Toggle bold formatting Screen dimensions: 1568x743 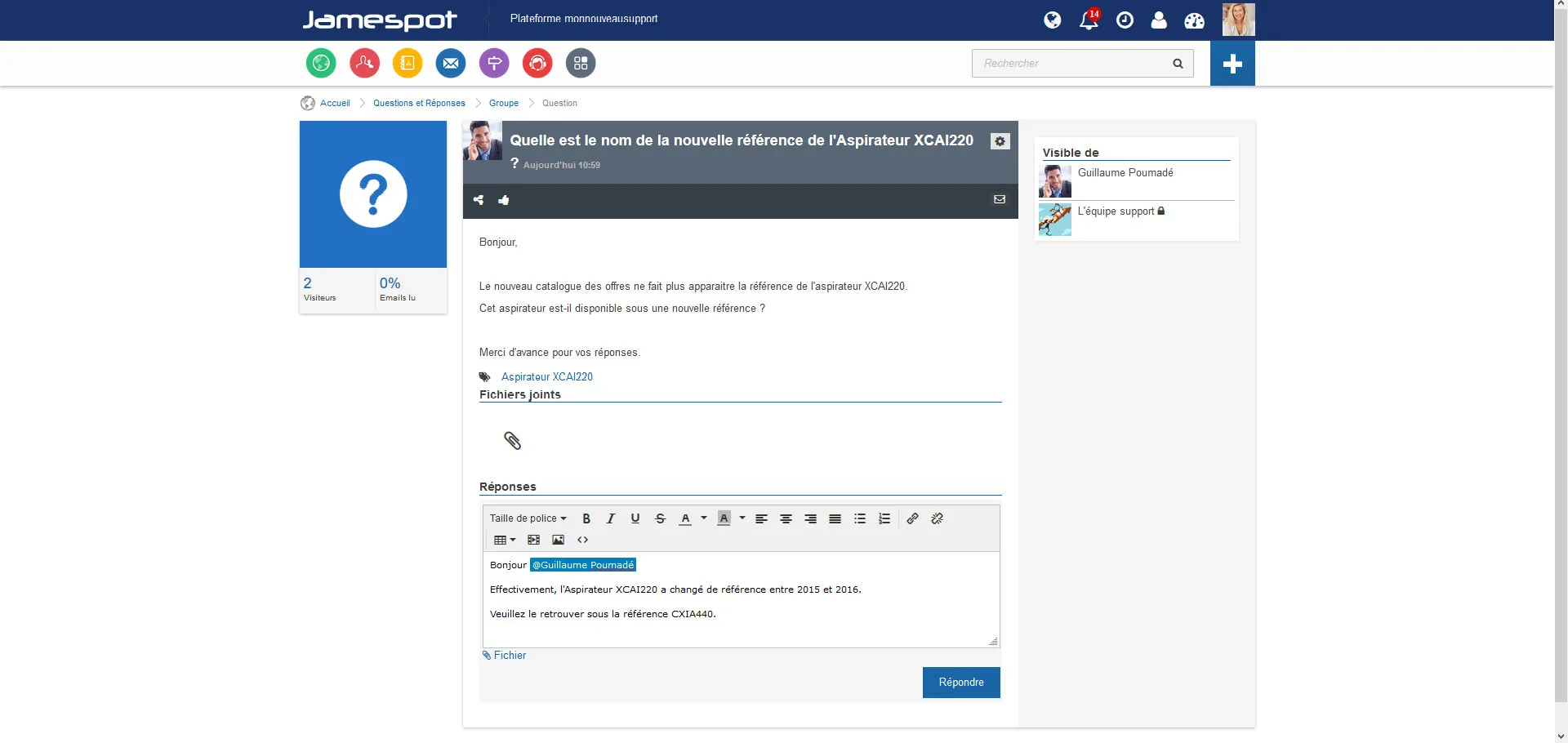[586, 518]
